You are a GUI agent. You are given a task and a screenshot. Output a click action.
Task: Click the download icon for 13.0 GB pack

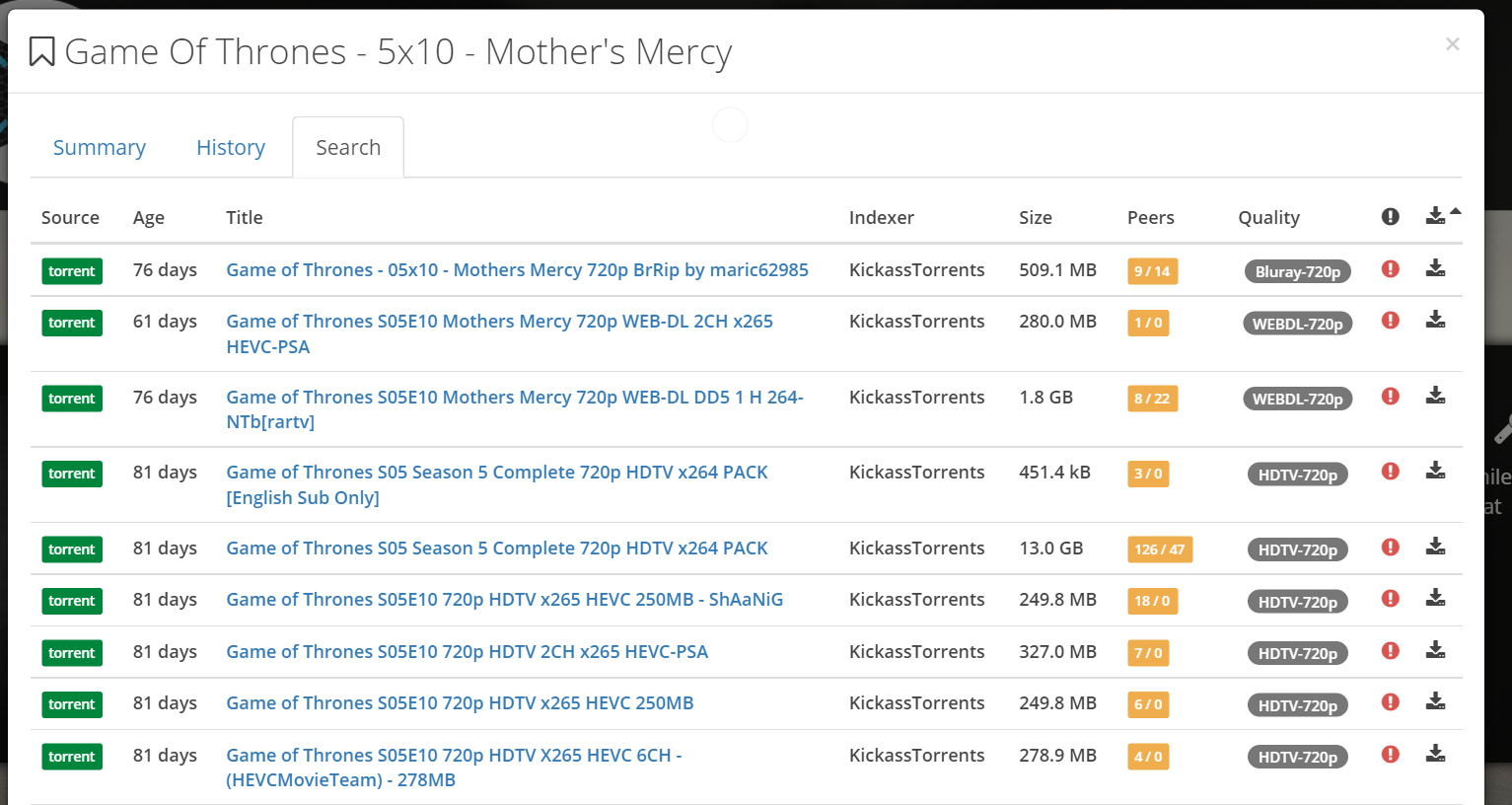(1435, 547)
